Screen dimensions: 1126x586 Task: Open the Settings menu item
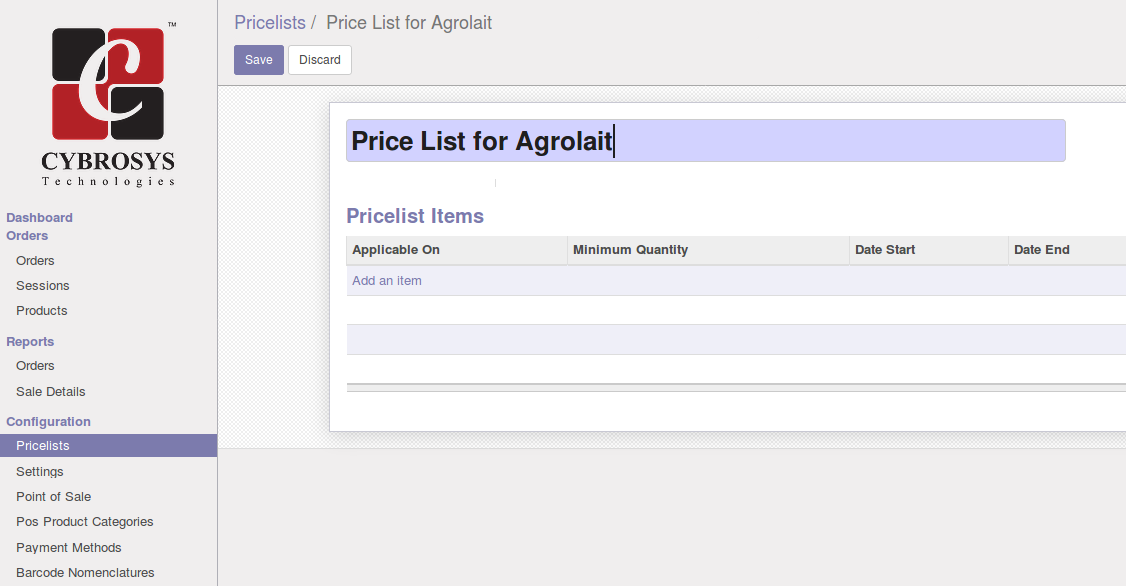coord(40,471)
